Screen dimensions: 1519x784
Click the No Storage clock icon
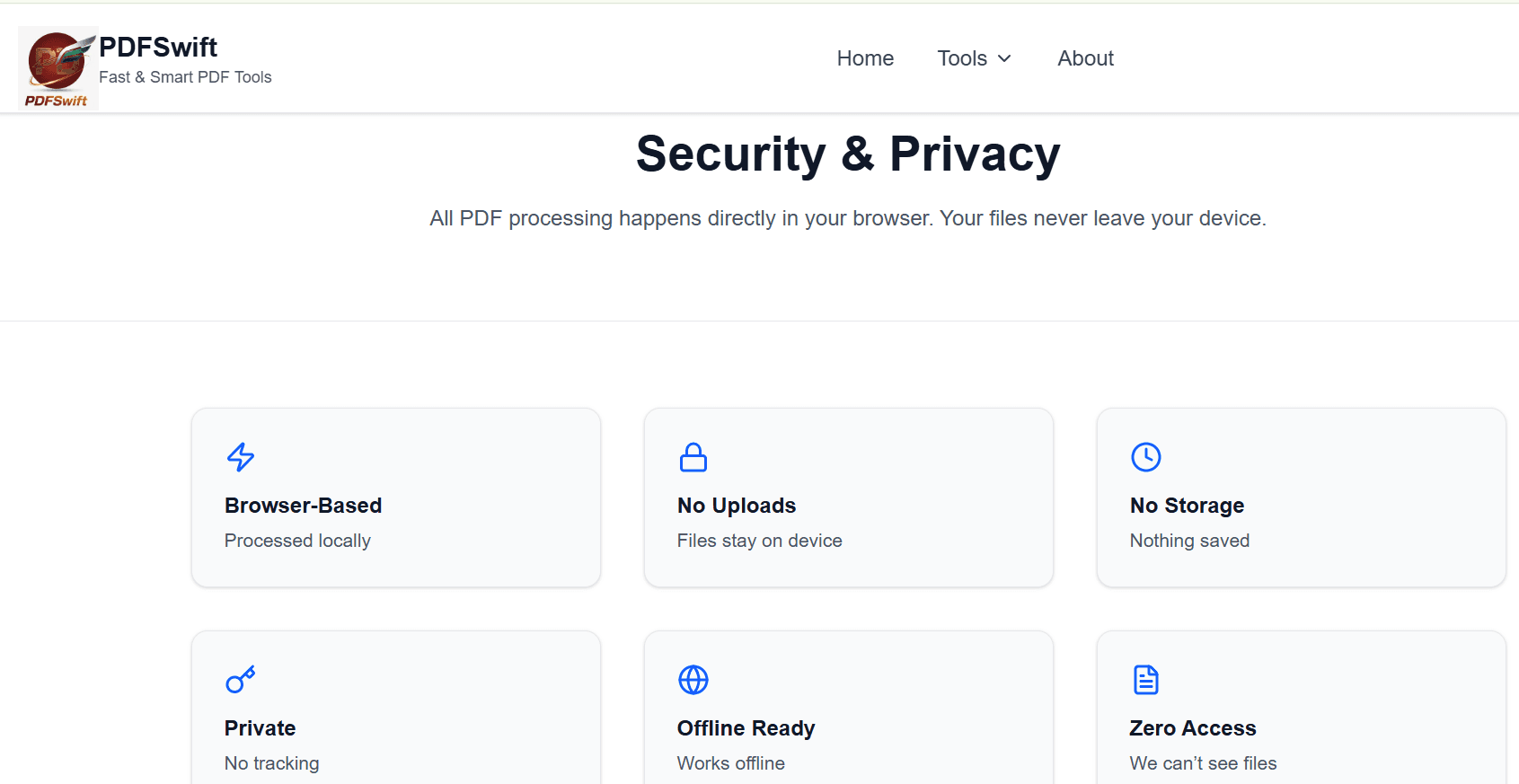click(x=1146, y=457)
